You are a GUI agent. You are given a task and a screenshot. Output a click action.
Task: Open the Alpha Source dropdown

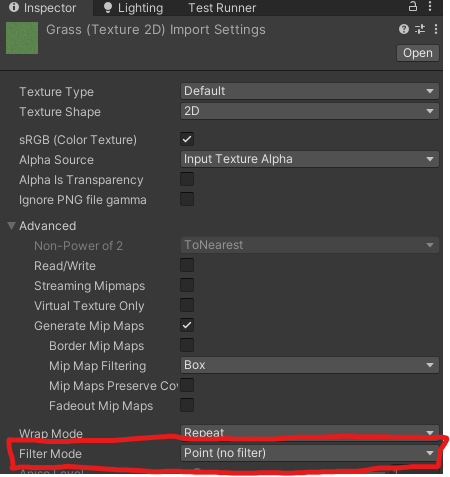310,159
